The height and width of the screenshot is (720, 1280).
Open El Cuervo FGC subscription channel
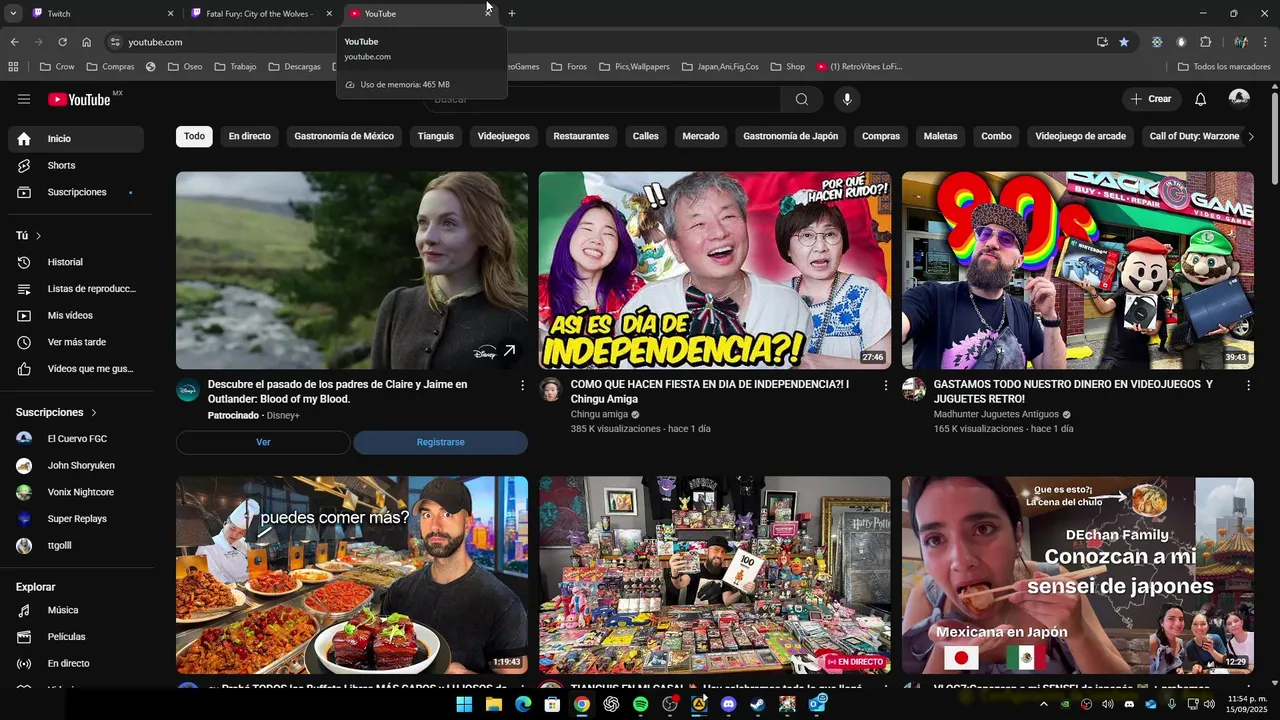[76, 439]
